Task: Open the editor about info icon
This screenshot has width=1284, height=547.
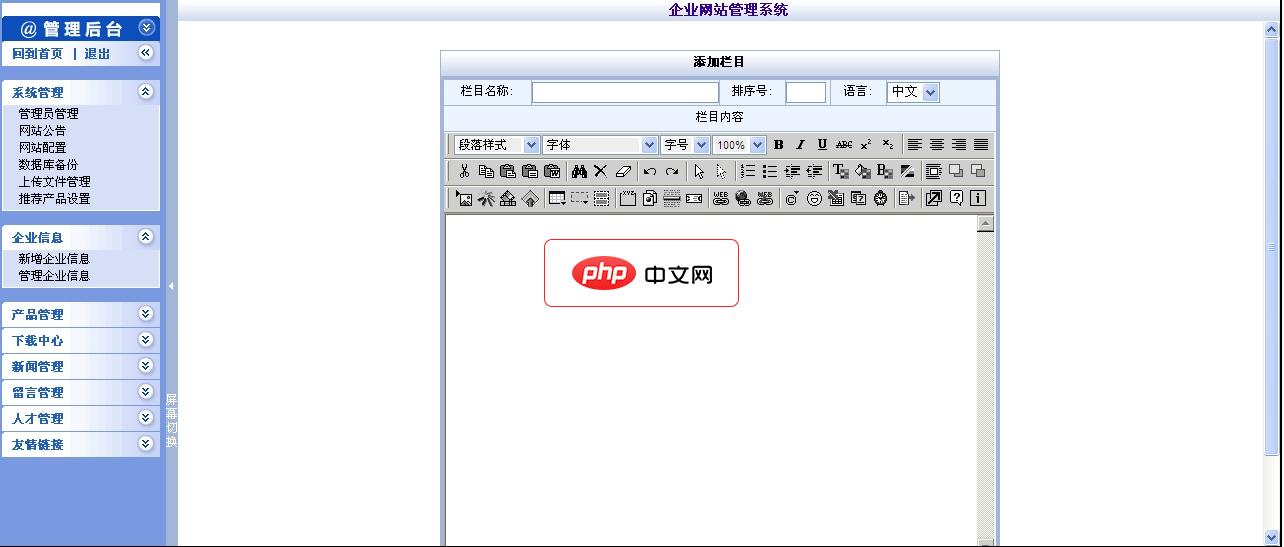Action: pos(978,198)
